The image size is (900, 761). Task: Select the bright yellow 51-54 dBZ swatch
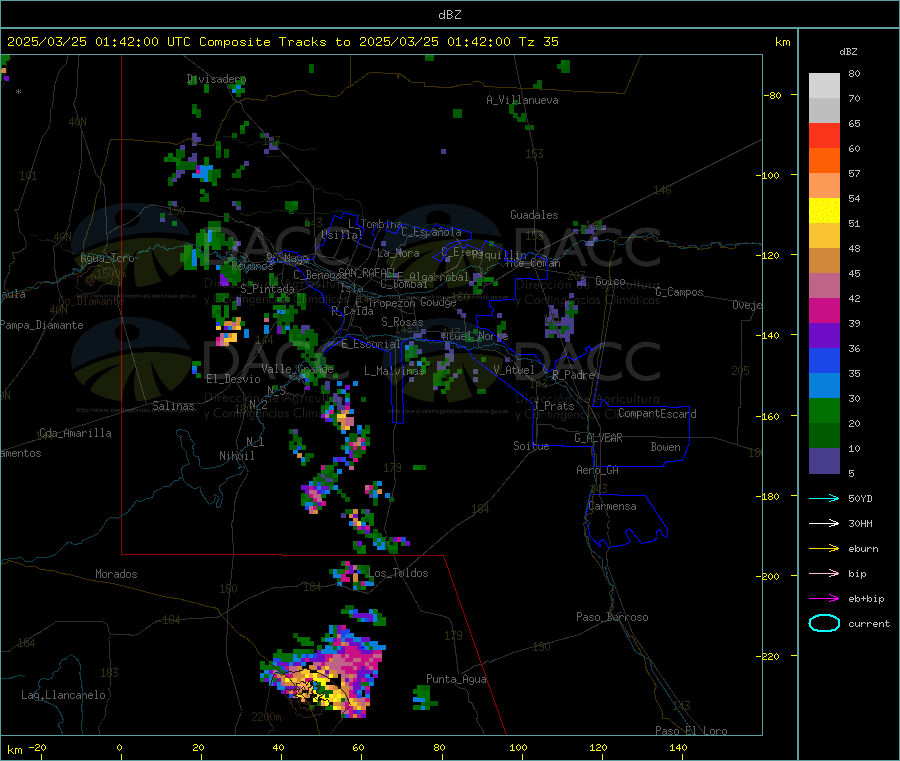click(824, 211)
